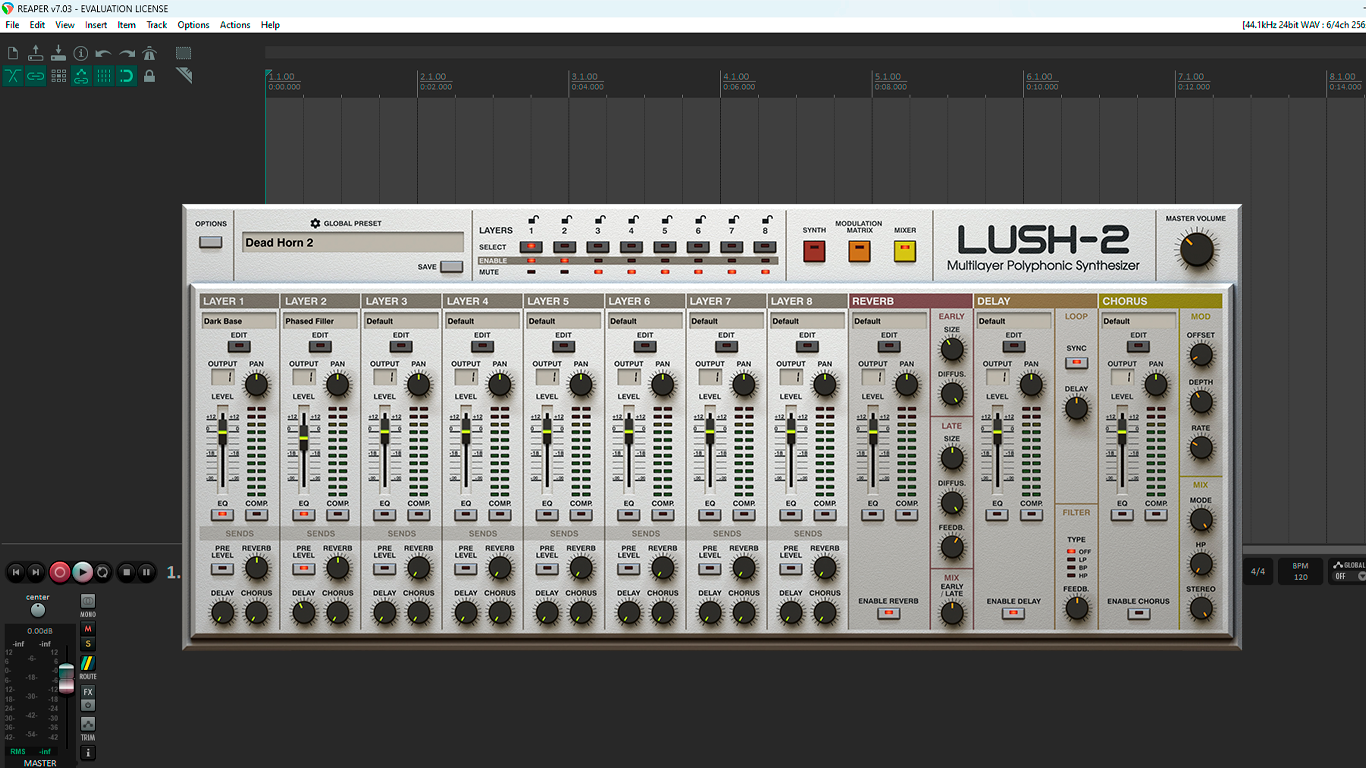Viewport: 1366px width, 768px height.
Task: Click master track volume fader
Action: (66, 677)
